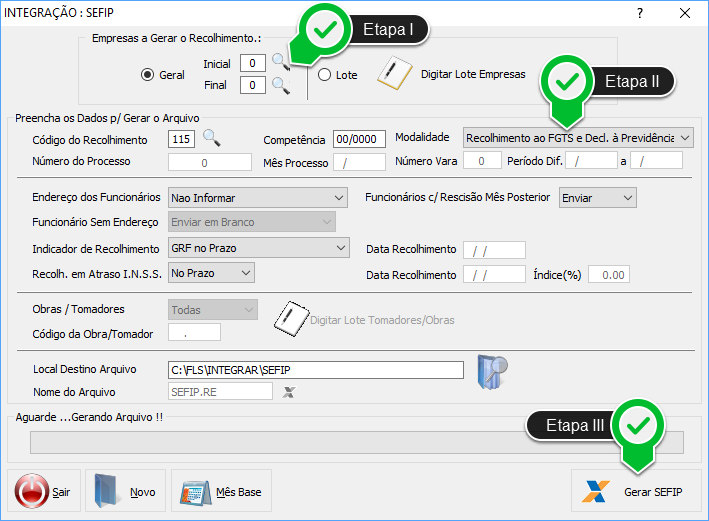Click magnifier next to Código do Recolhimento
Screen dimensions: 709x521
pos(211,137)
